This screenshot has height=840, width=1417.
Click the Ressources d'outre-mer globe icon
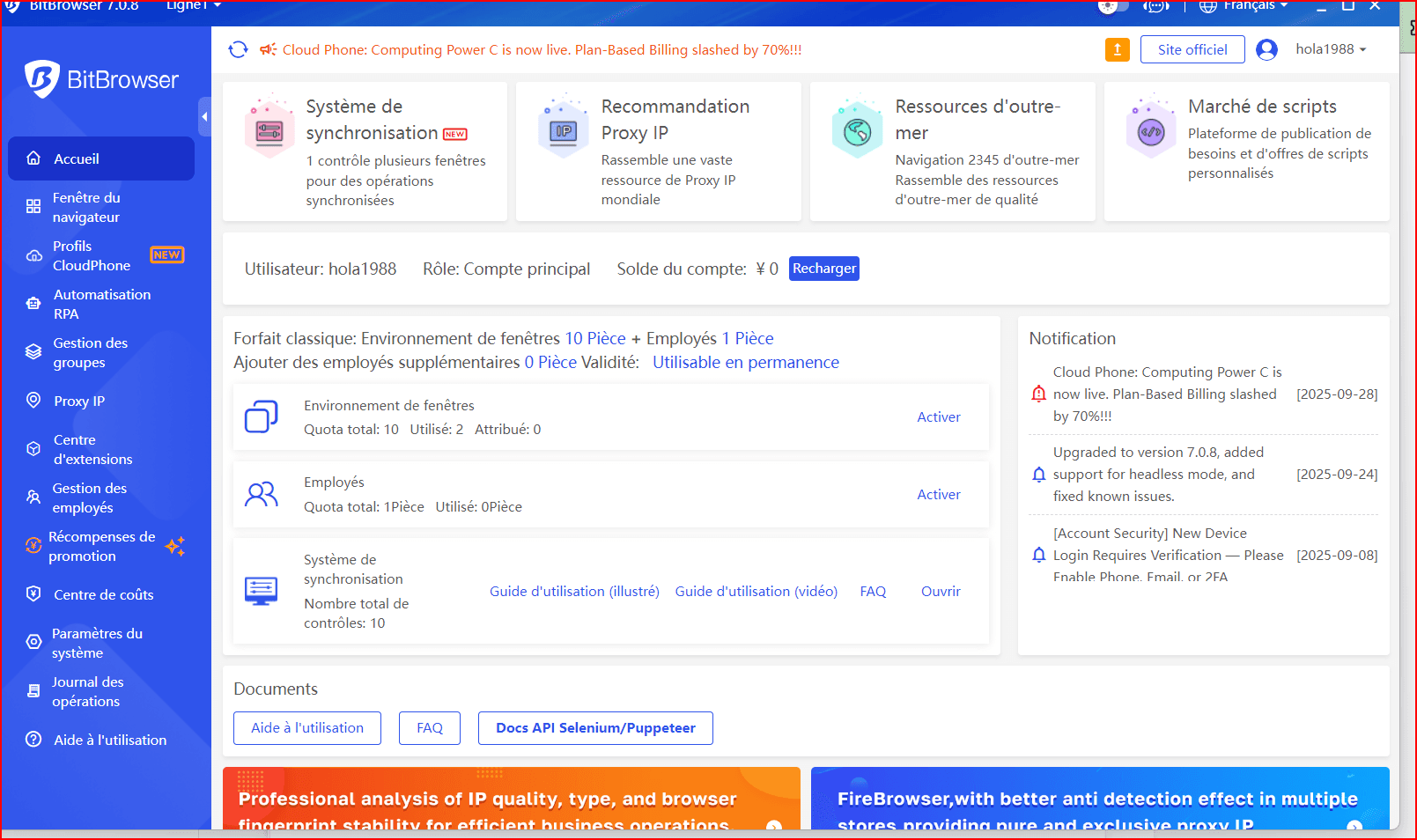(857, 132)
